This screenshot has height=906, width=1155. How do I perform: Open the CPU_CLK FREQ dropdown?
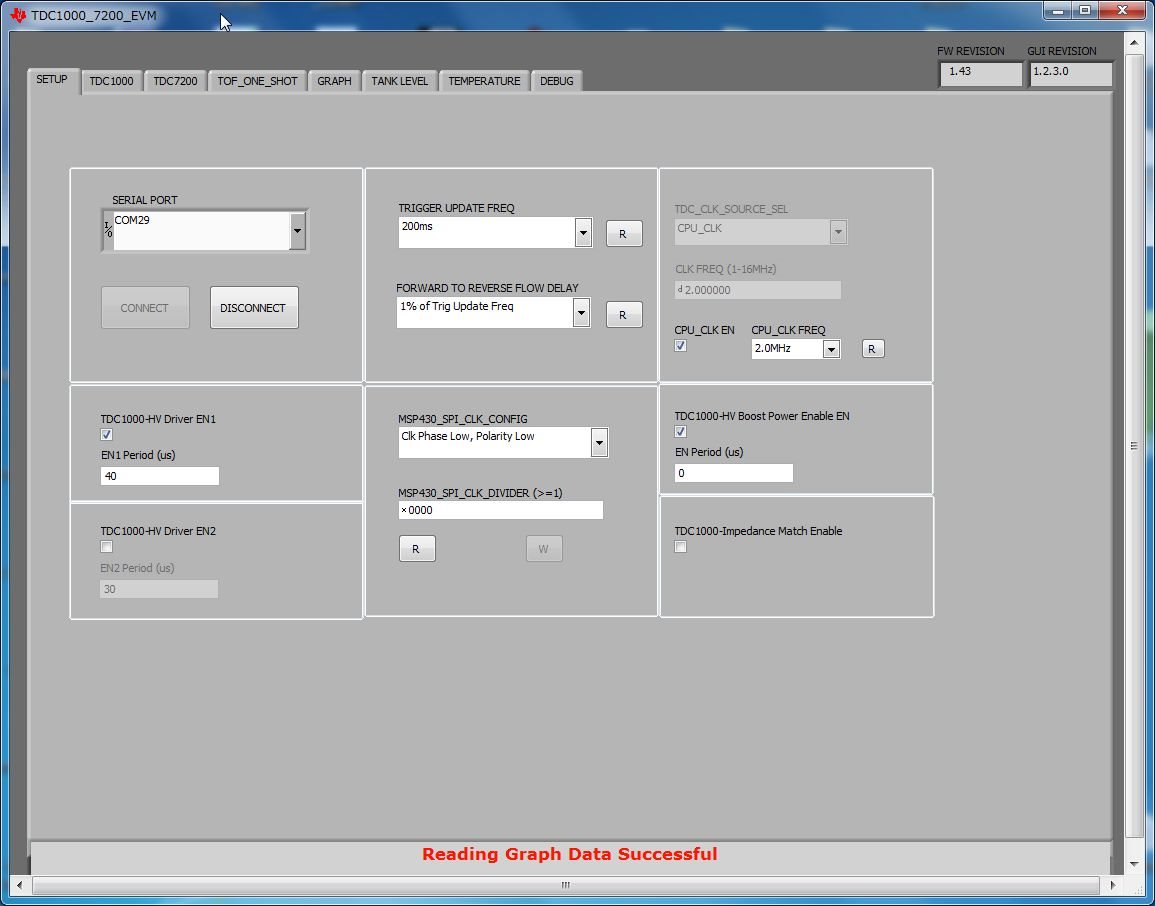click(x=832, y=349)
